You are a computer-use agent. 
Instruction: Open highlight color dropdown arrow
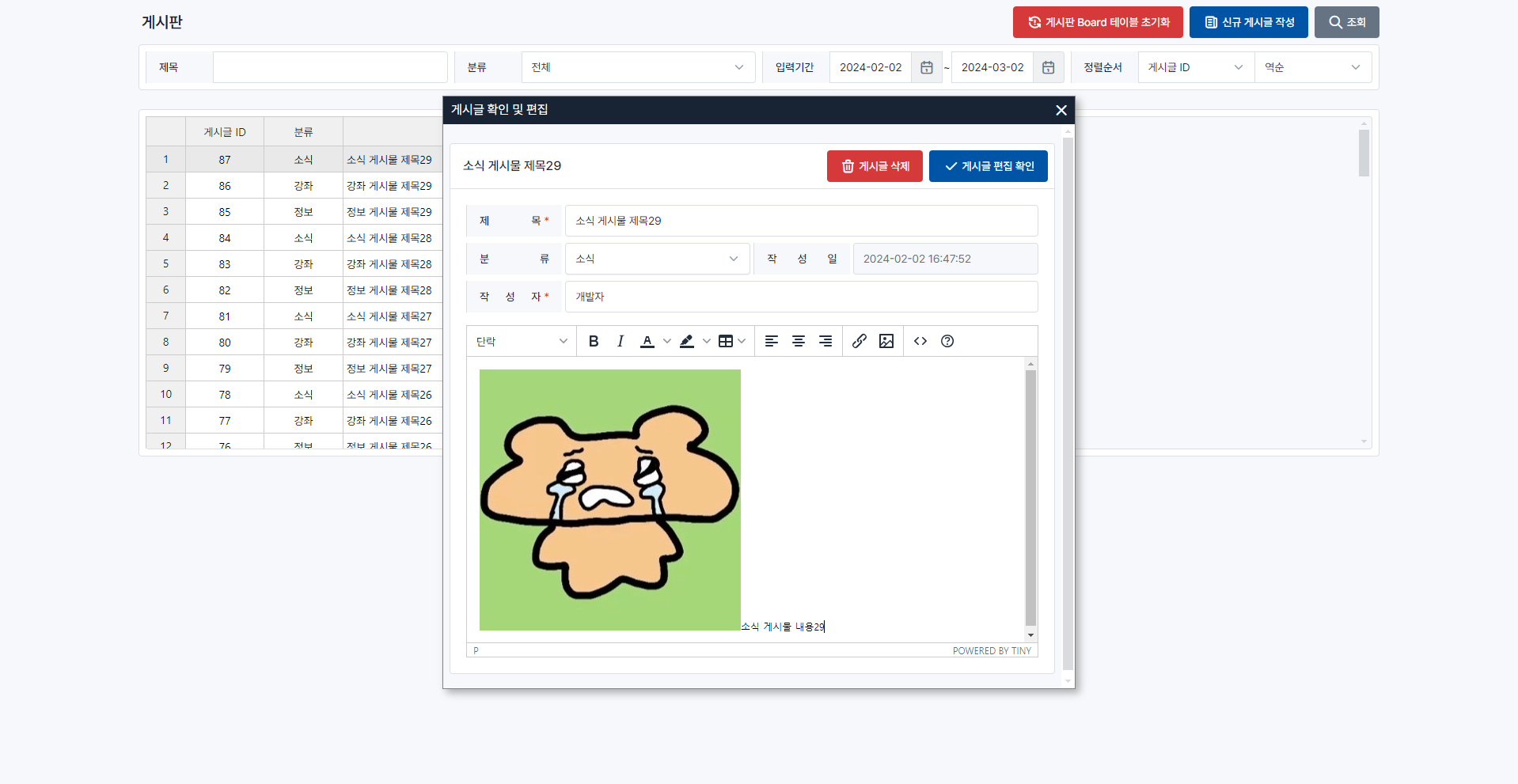click(x=707, y=341)
